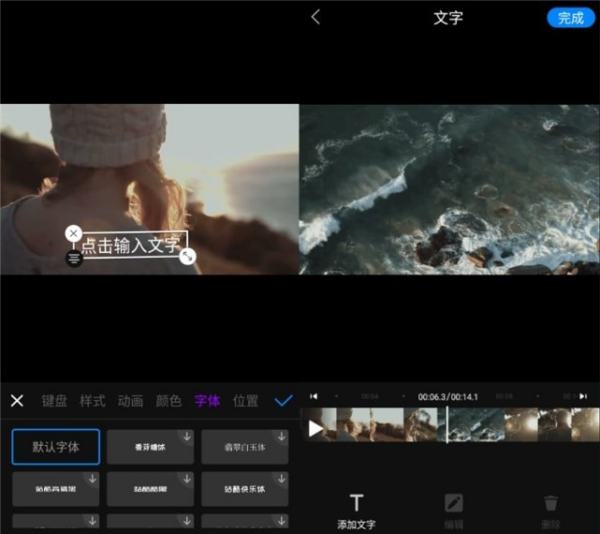Select the bright backlit clip in the timeline
Image resolution: width=600 pixels, height=534 pixels.
click(x=521, y=425)
